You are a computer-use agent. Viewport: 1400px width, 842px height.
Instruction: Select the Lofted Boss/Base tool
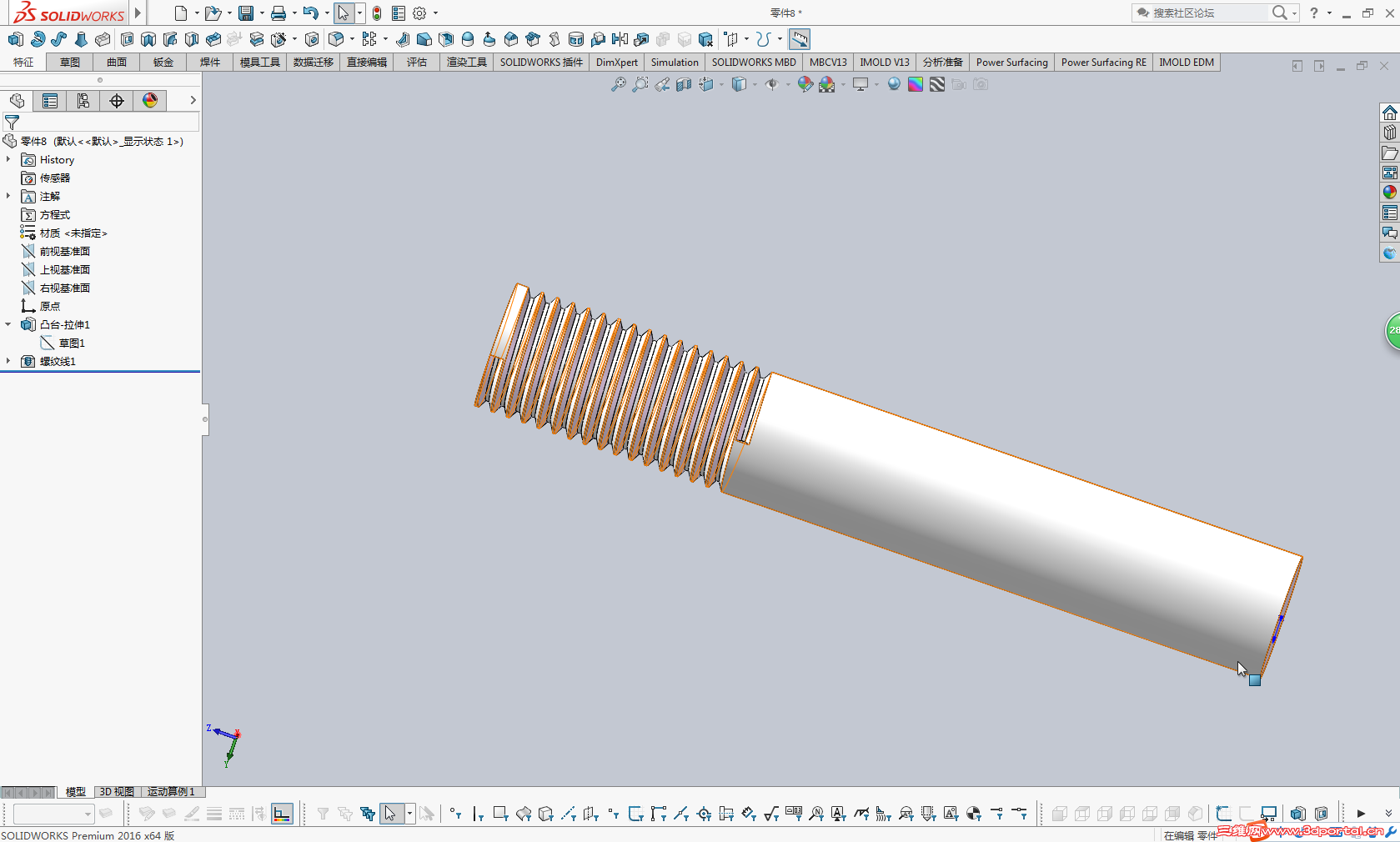pyautogui.click(x=81, y=39)
